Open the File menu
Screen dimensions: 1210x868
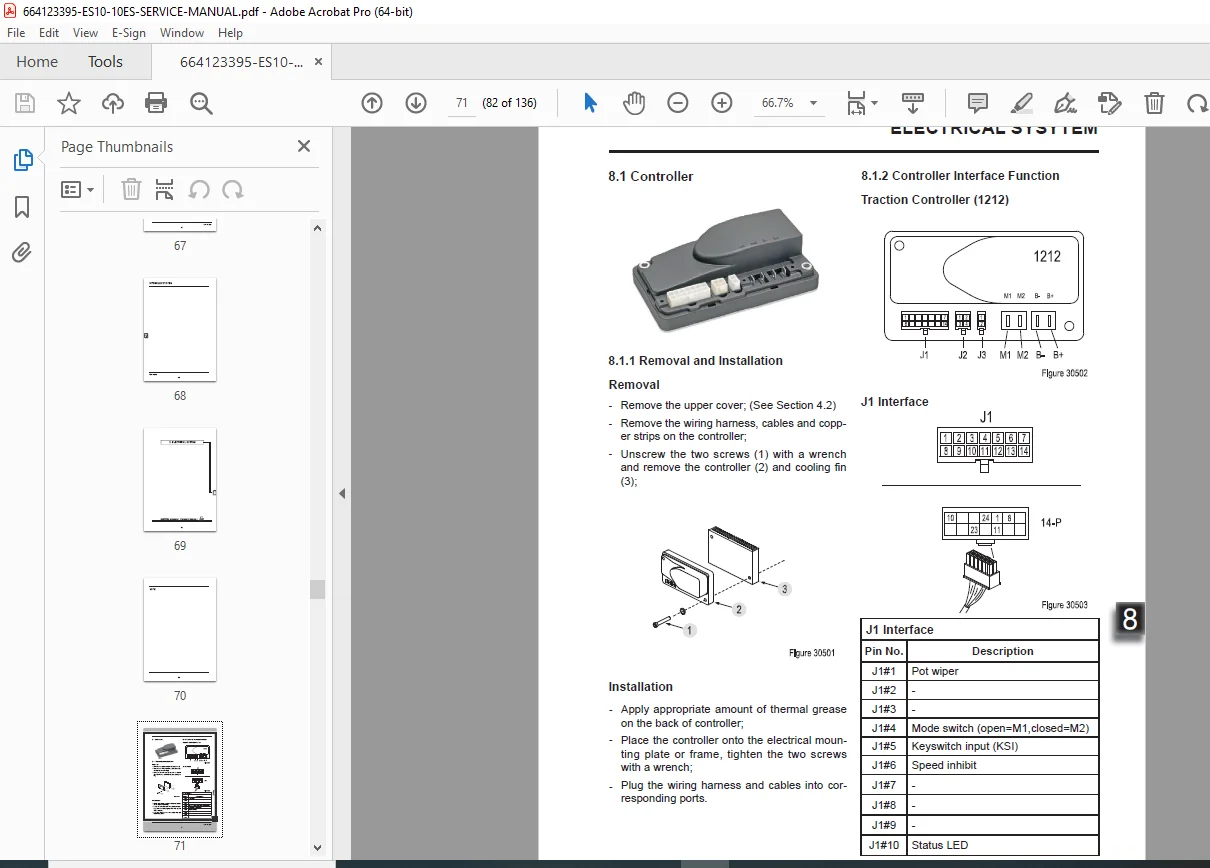coord(16,32)
